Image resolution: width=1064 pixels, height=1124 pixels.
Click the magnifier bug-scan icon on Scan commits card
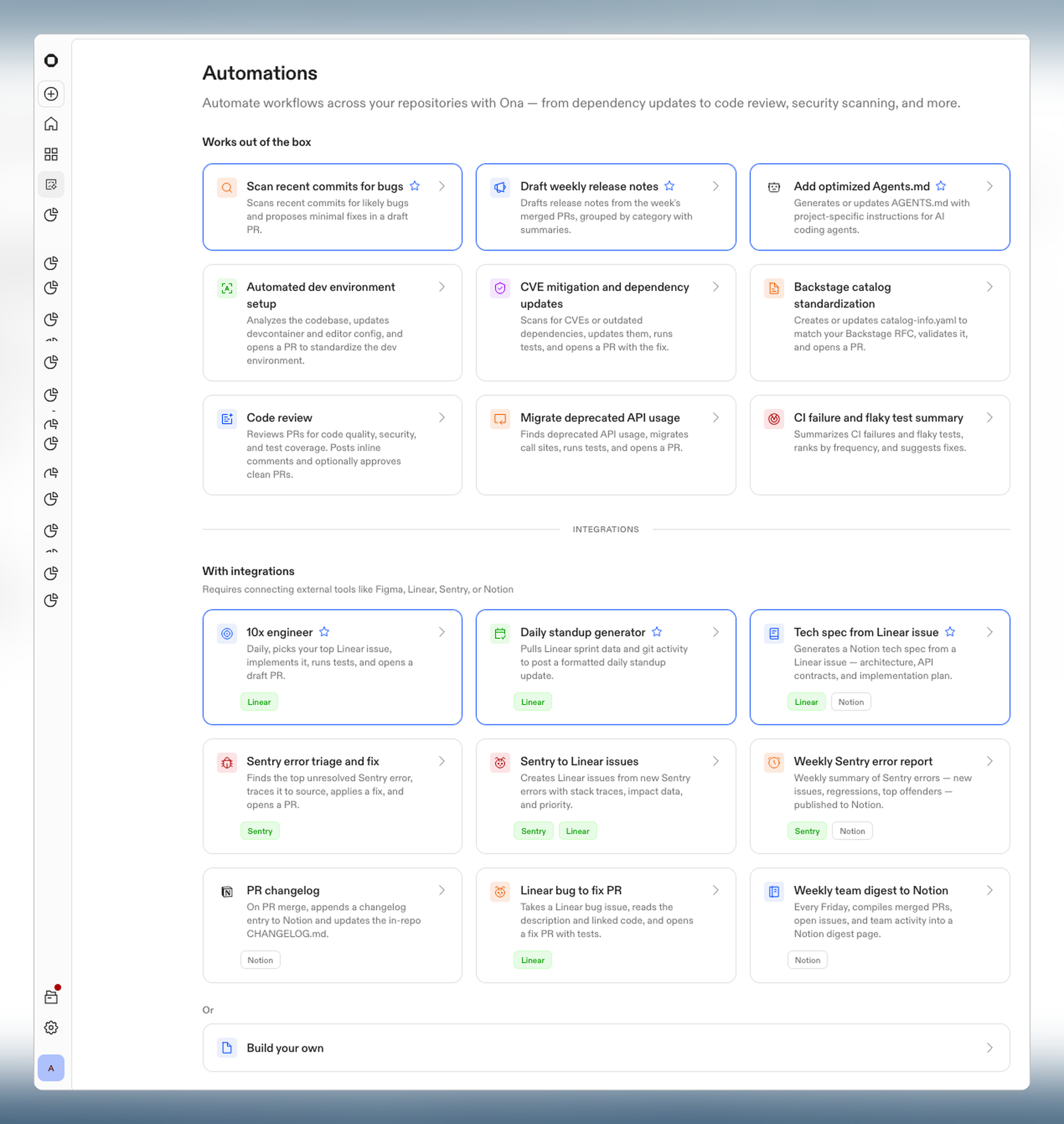click(x=227, y=187)
